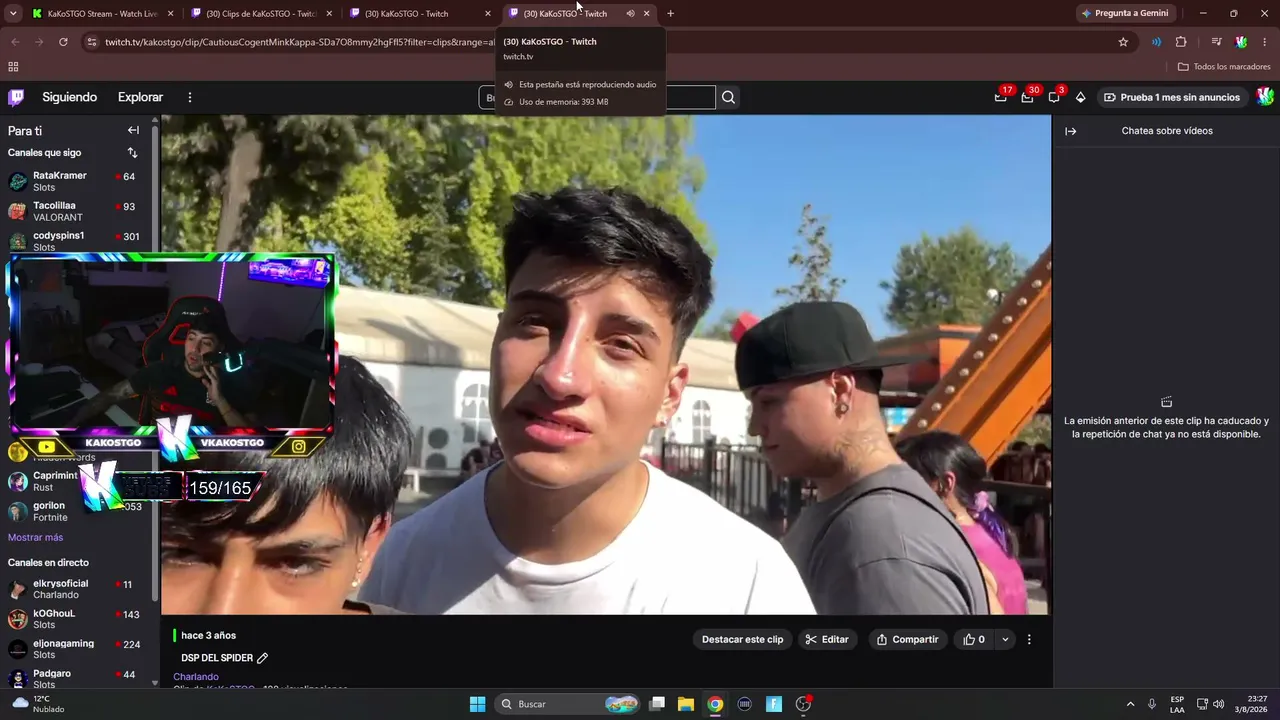
Task: Mute the audio-playing KaKoSTGO tab
Action: coord(630,14)
